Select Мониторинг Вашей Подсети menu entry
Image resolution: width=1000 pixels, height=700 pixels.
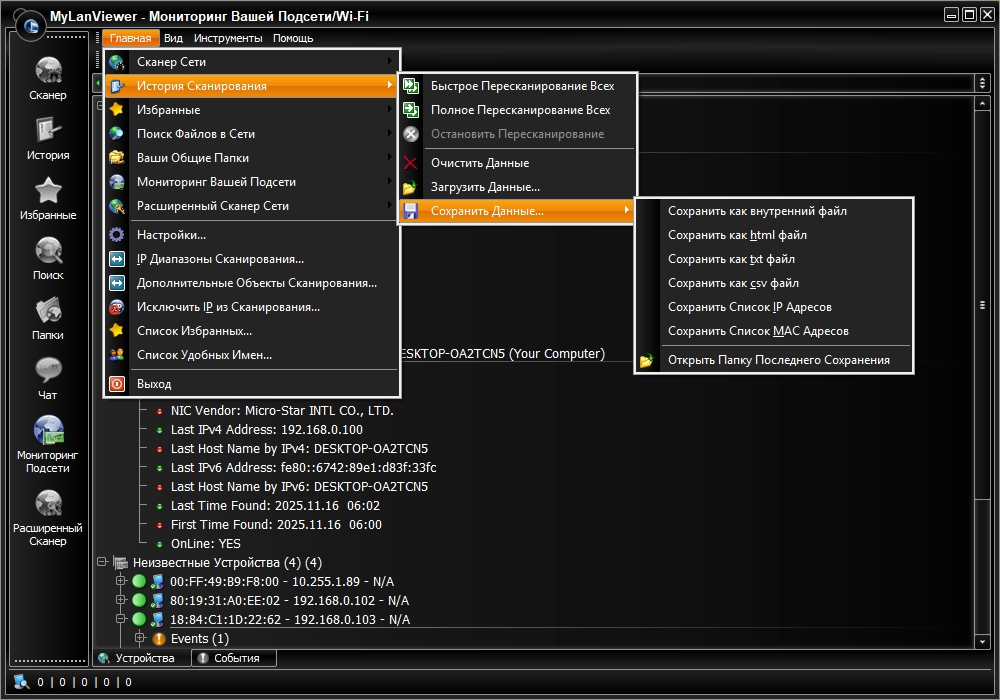pos(252,182)
